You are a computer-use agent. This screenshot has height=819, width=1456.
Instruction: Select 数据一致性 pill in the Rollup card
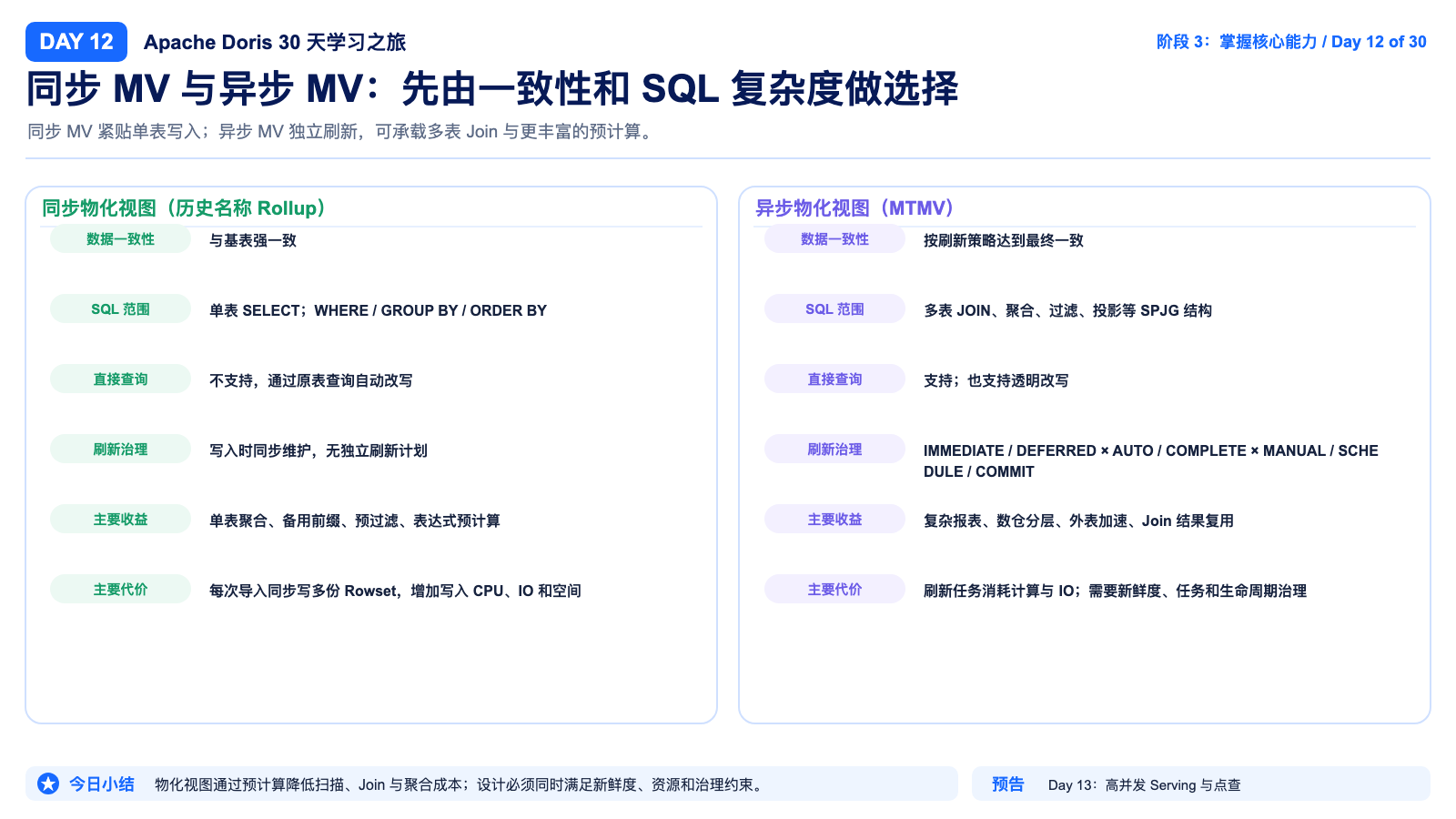[x=120, y=239]
